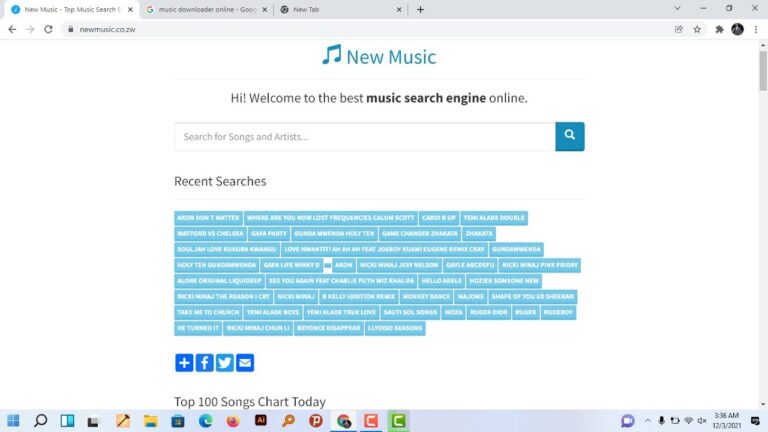Open recent search CARDI B UP
The width and height of the screenshot is (768, 432).
click(x=439, y=218)
